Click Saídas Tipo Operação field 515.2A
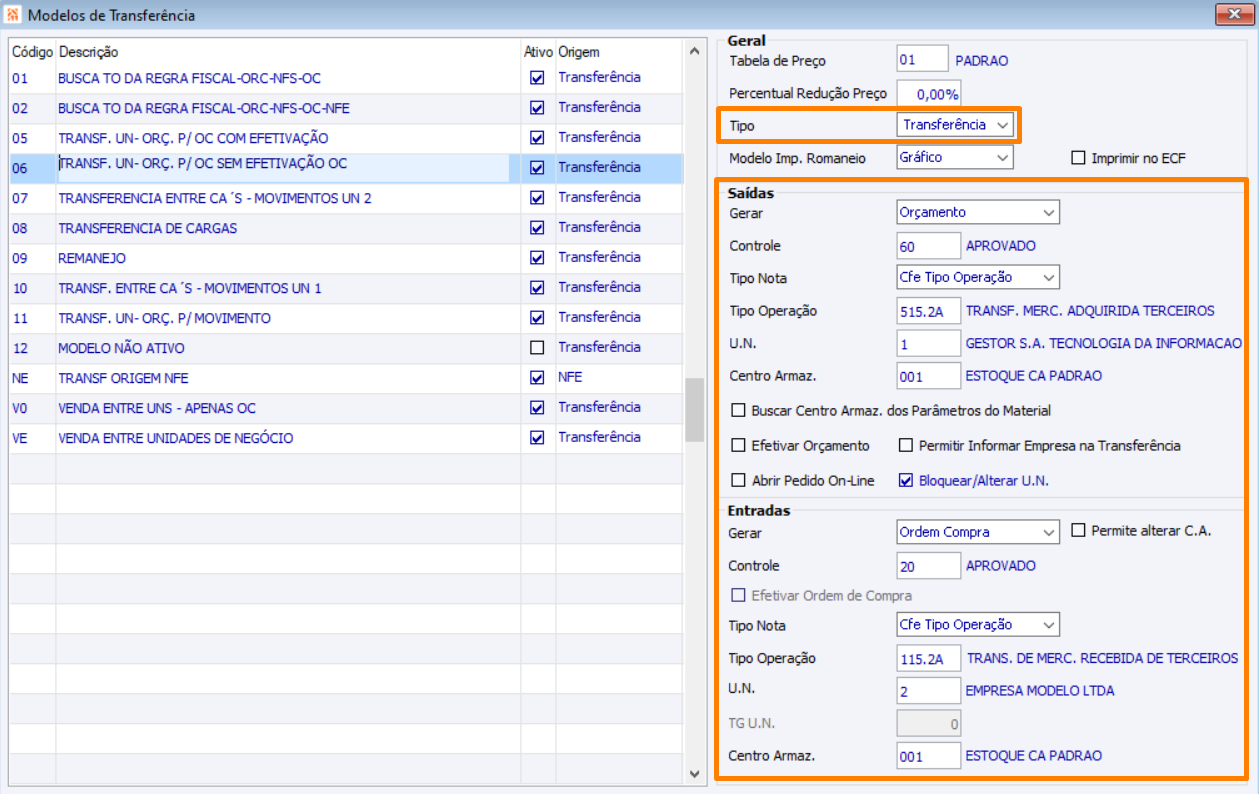 coord(929,311)
